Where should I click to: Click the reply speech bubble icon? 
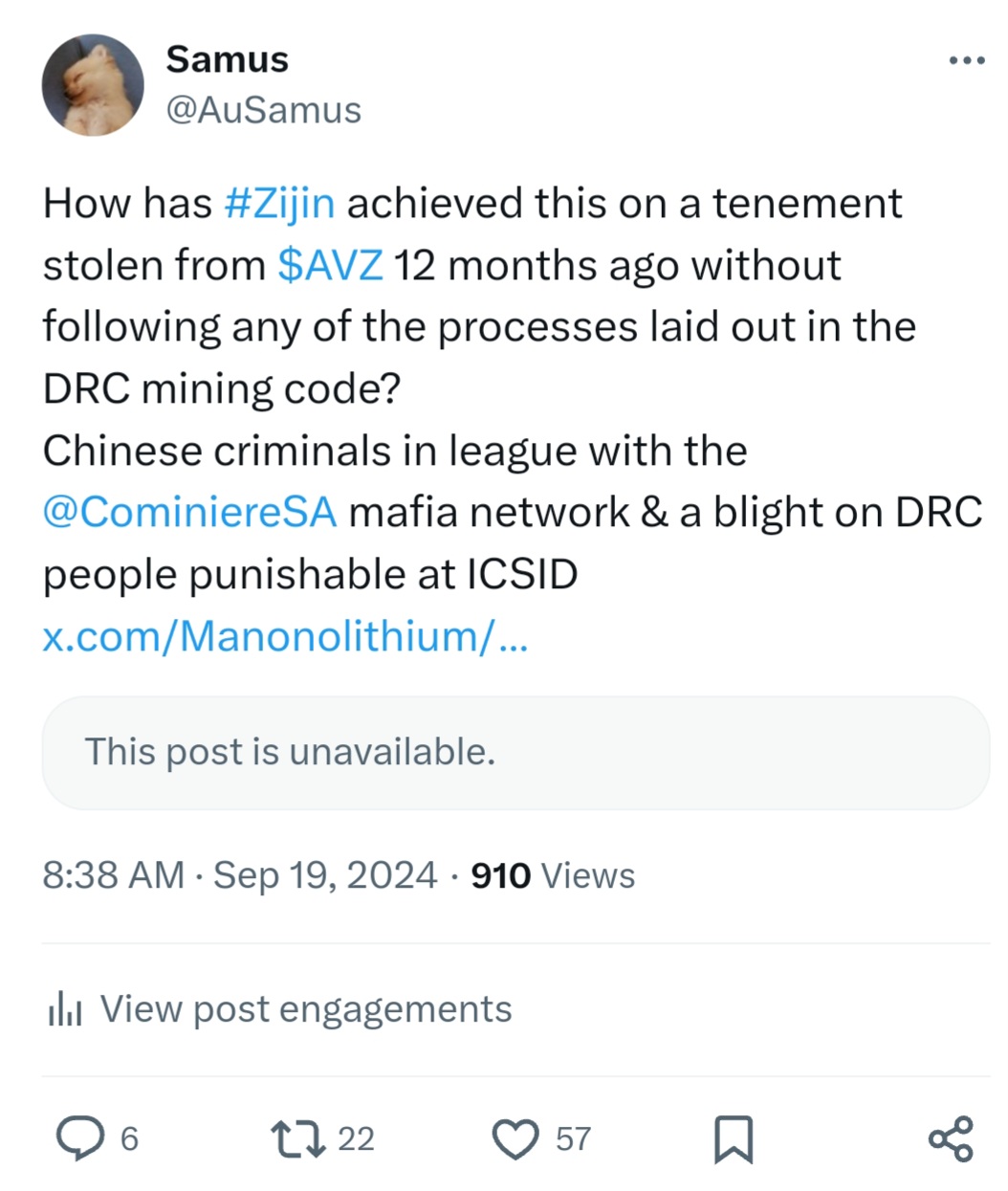click(x=80, y=1138)
